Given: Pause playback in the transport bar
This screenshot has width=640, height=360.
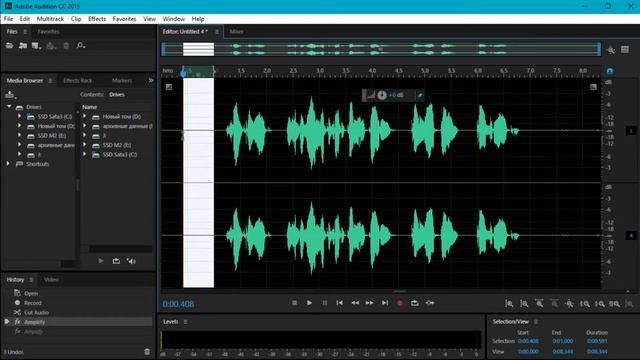Looking at the screenshot, I should click(324, 303).
